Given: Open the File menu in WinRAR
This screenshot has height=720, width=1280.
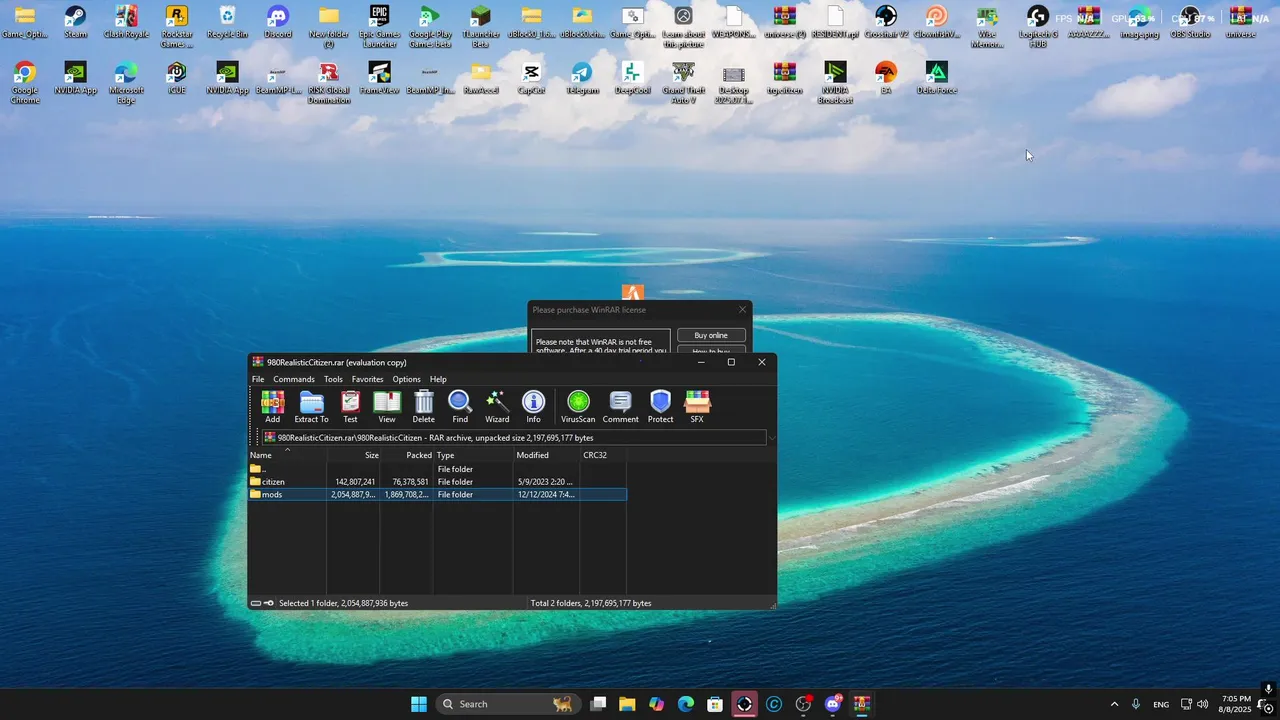Looking at the screenshot, I should coord(258,379).
